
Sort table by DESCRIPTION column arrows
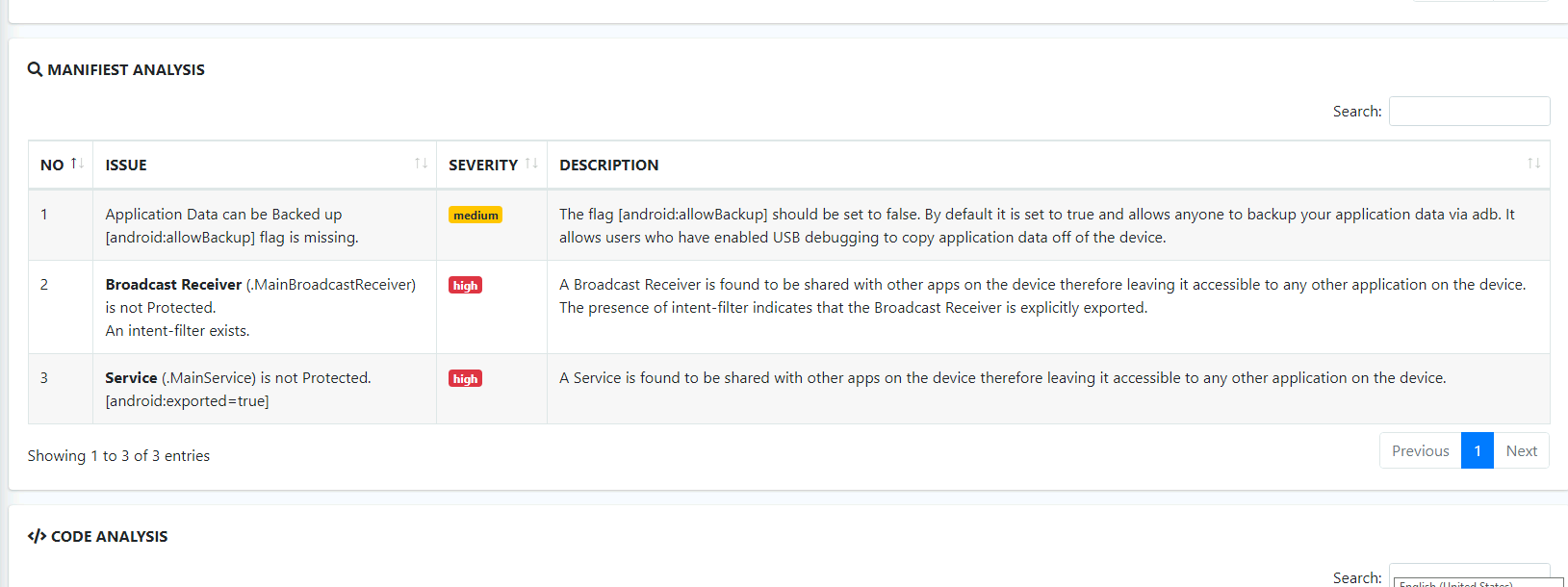[x=1533, y=164]
